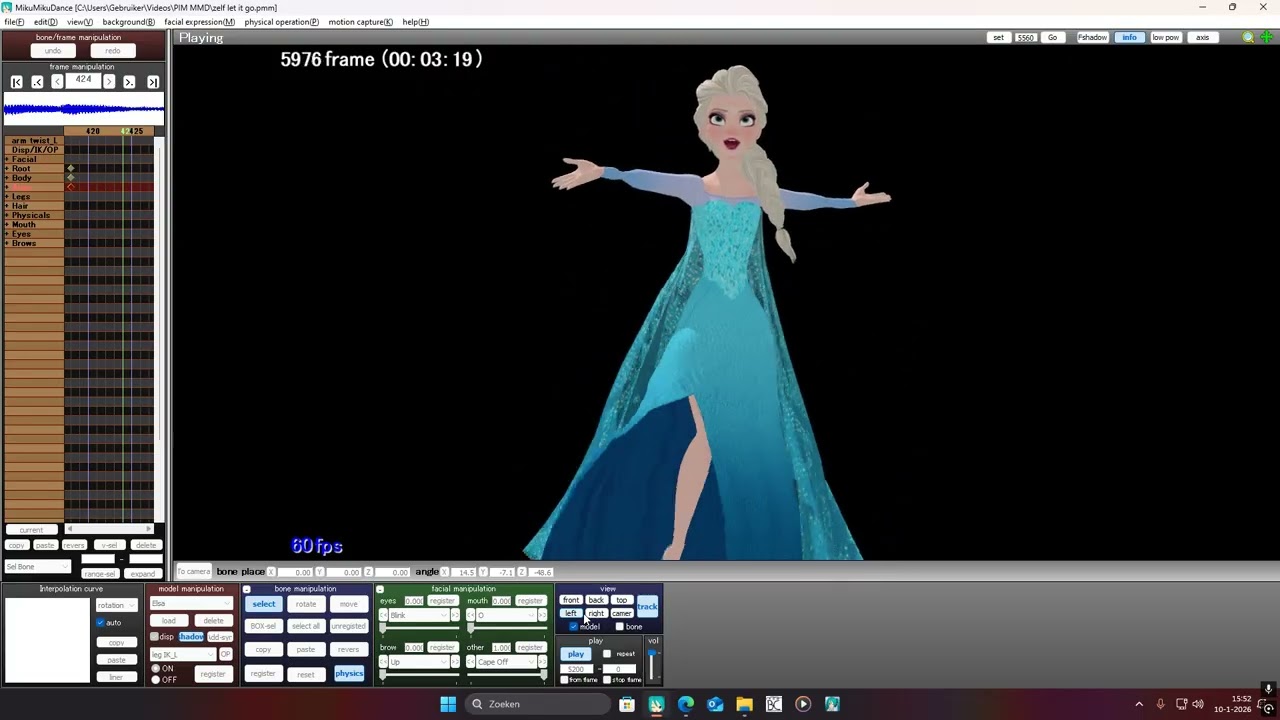Screen dimensions: 1280x720
Task: Select next eyes morph arrow
Action: [455, 615]
